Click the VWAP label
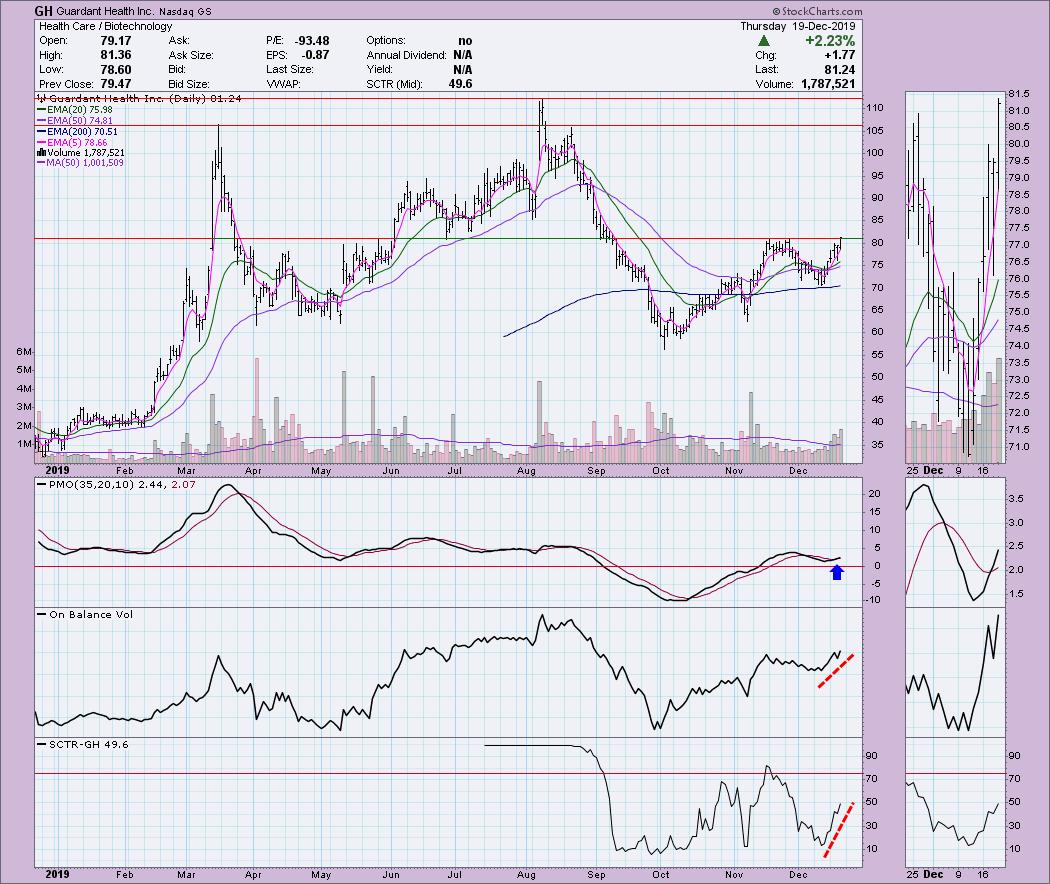The image size is (1050, 884). pyautogui.click(x=283, y=84)
